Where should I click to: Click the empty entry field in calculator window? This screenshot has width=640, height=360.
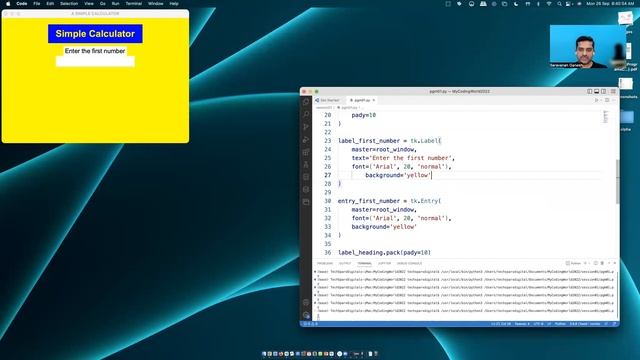coord(95,62)
